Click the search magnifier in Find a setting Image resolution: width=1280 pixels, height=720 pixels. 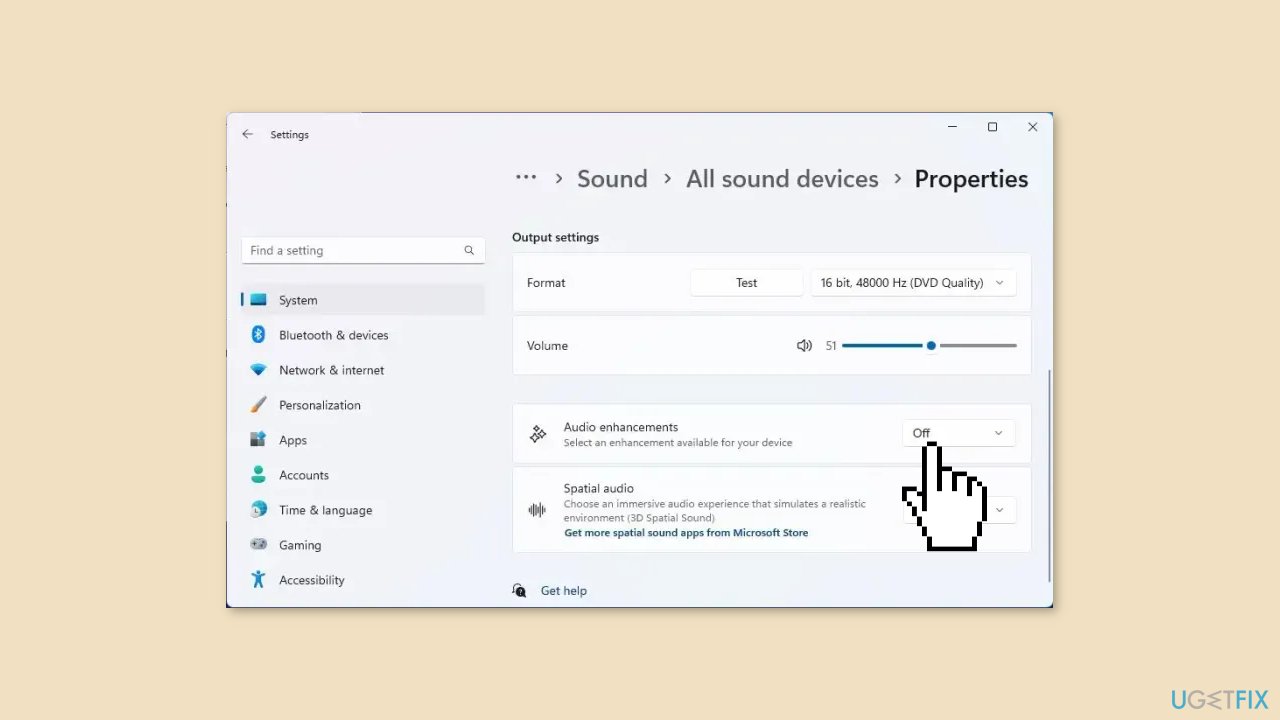tap(469, 250)
